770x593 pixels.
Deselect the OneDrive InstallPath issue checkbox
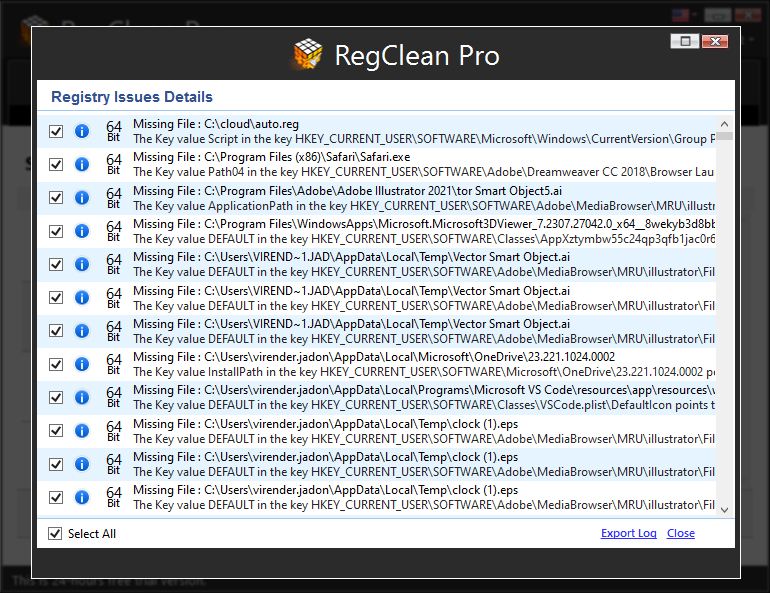point(56,364)
